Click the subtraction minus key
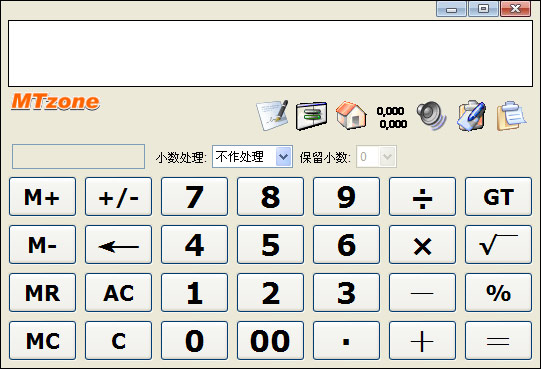 pos(422,293)
